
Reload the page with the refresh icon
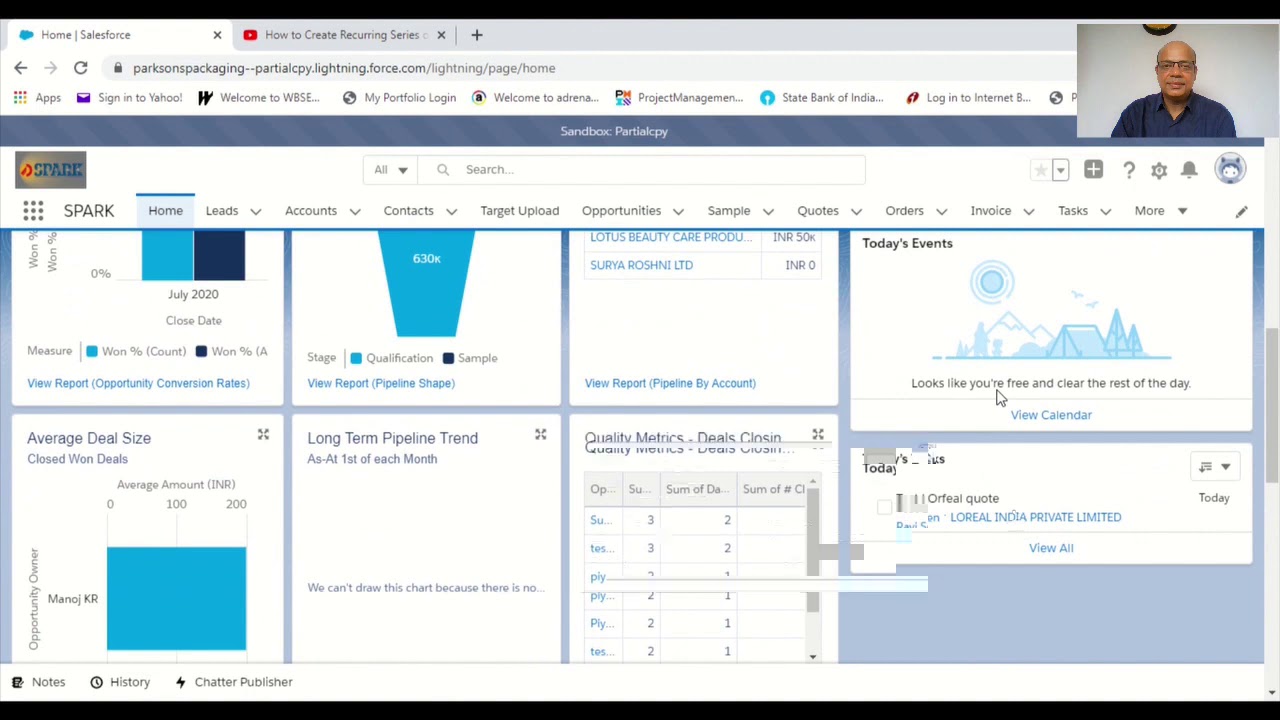[81, 68]
